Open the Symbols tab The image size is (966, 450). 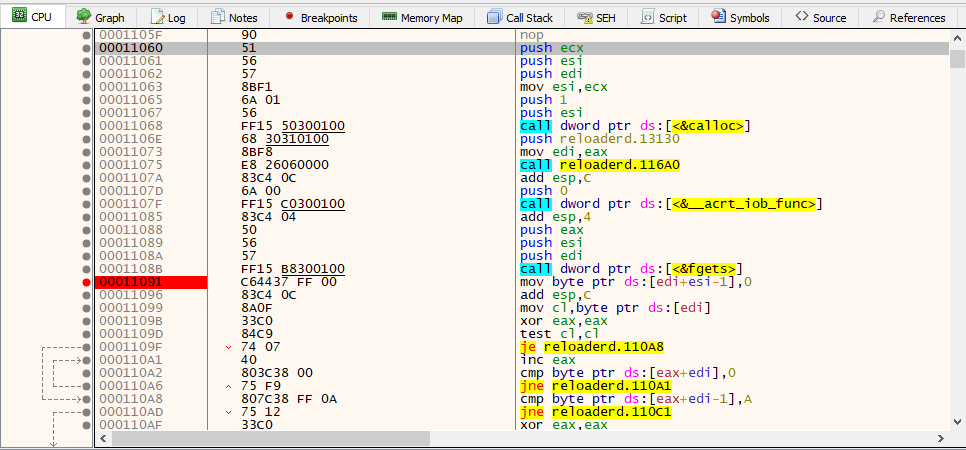point(740,17)
